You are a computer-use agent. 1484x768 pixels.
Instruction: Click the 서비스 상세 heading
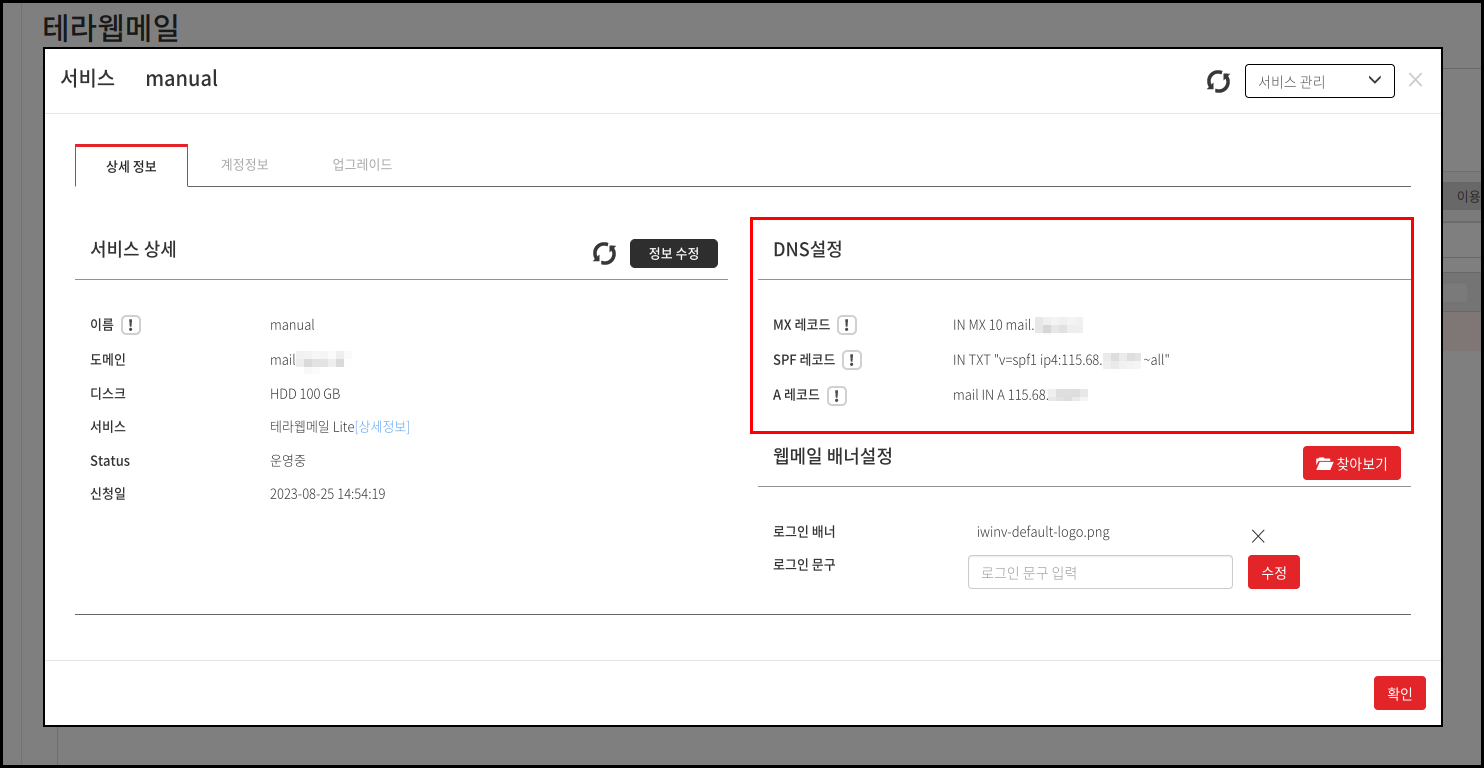[x=133, y=249]
